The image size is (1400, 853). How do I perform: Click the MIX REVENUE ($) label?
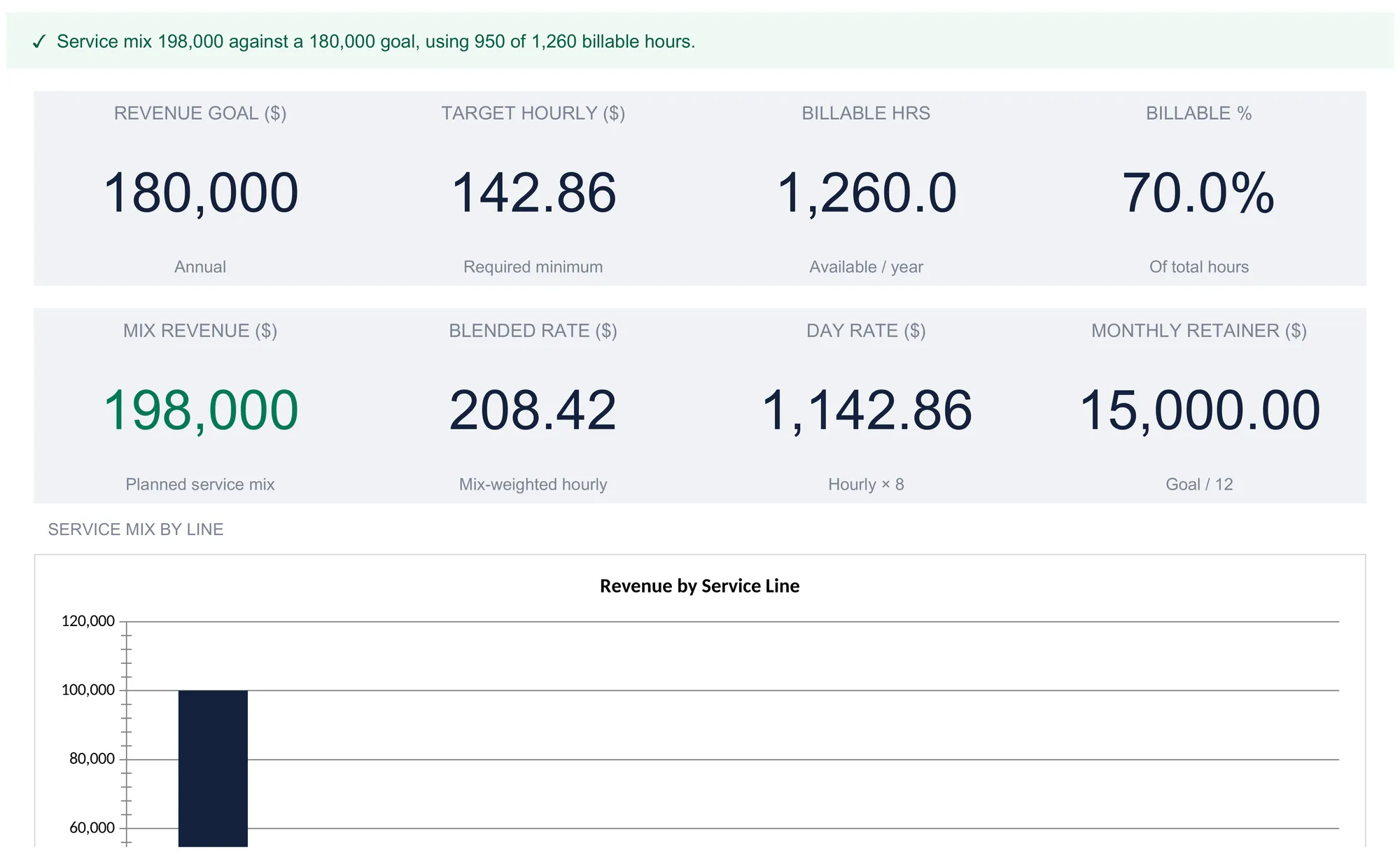pyautogui.click(x=200, y=331)
